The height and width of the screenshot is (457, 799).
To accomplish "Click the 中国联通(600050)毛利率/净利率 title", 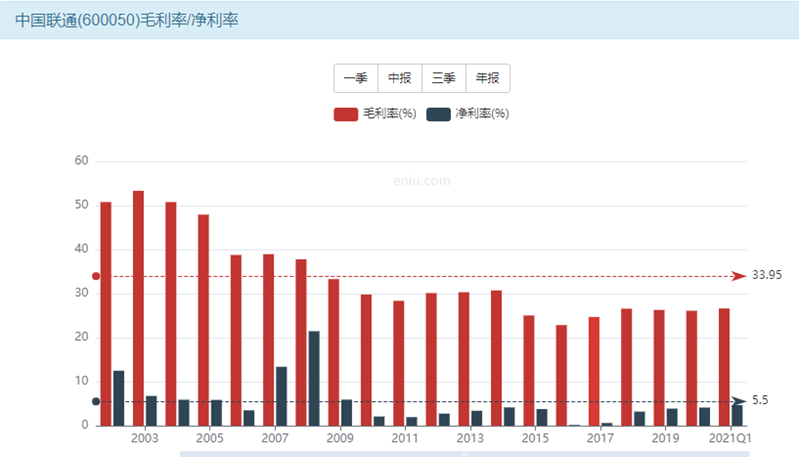I will click(127, 20).
